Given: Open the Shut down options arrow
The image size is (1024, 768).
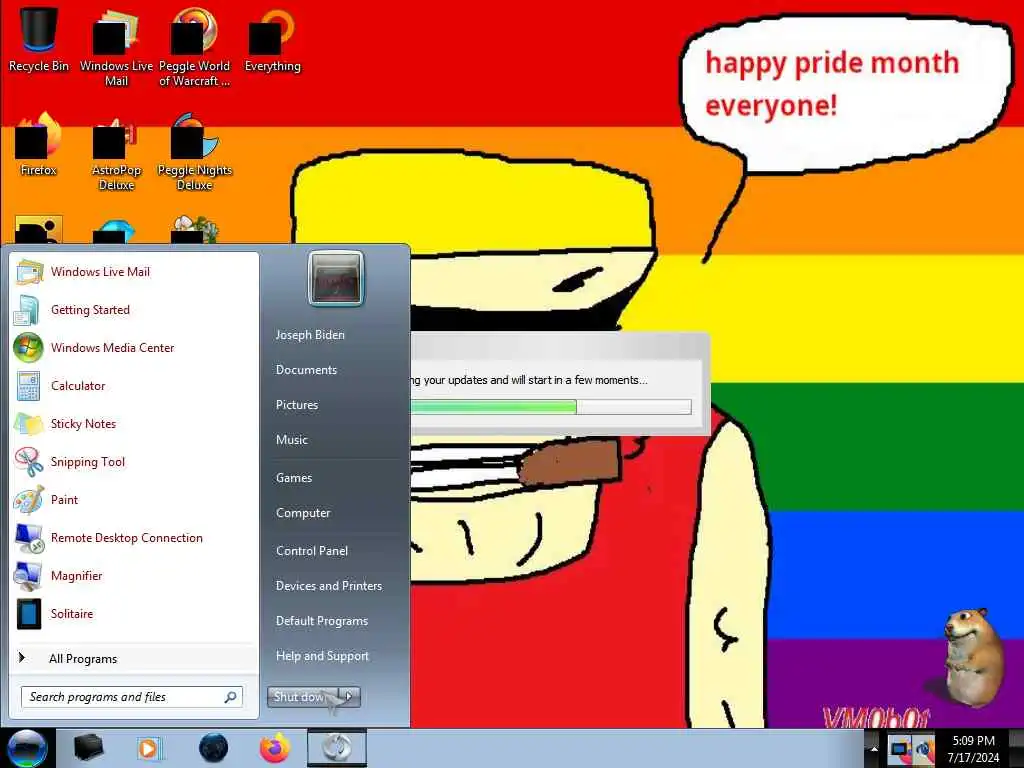Looking at the screenshot, I should pos(350,697).
